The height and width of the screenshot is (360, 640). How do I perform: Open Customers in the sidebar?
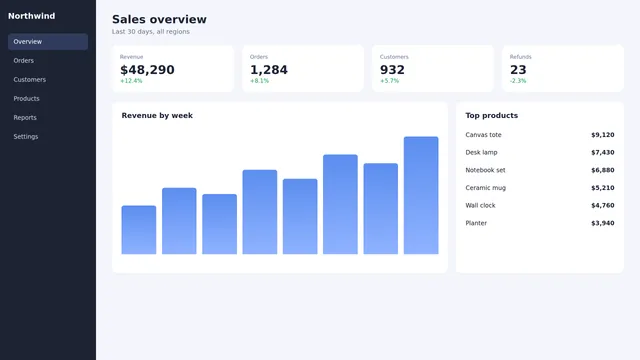pyautogui.click(x=48, y=80)
